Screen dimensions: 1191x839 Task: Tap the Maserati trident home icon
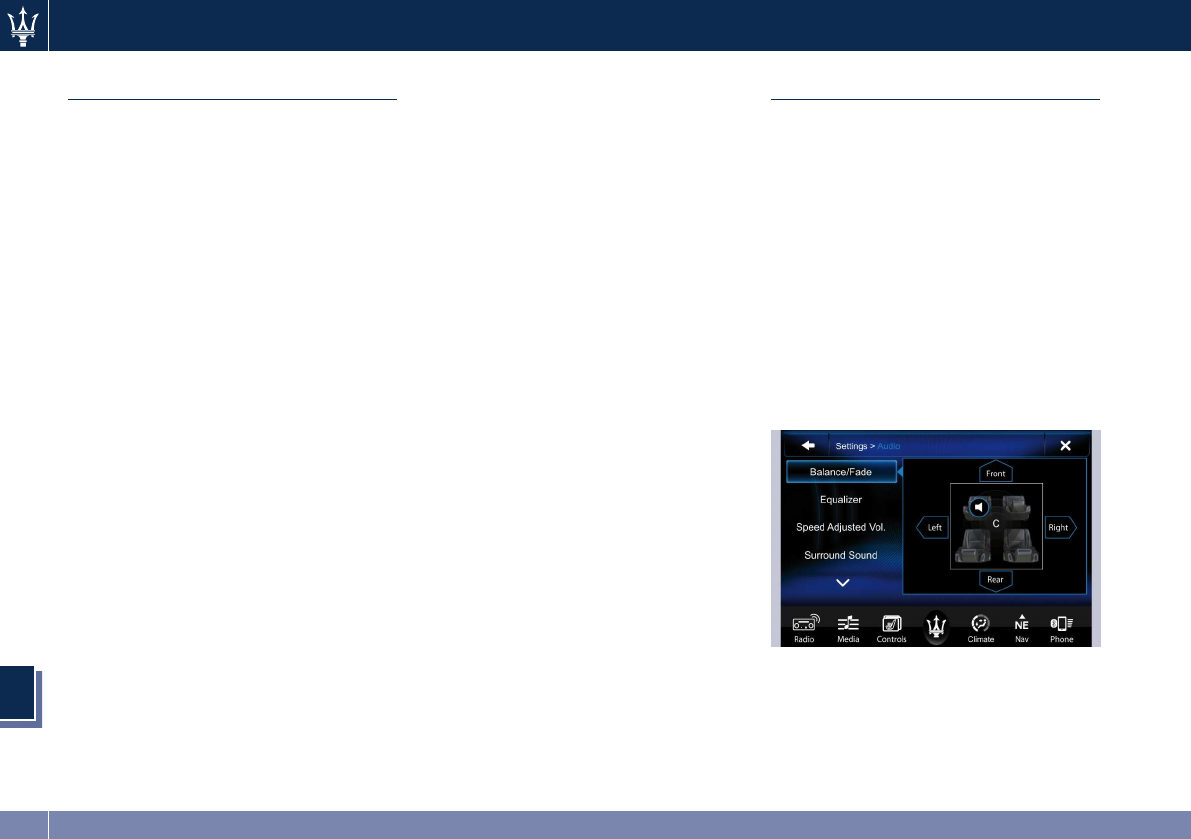[x=936, y=627]
